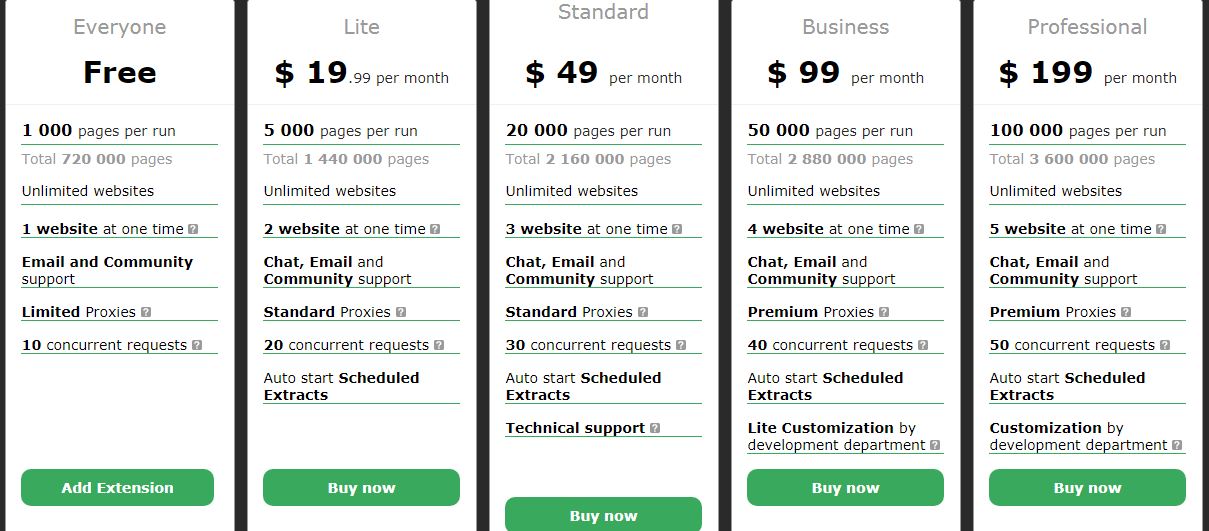Click help icon next to 5 website at one time

click(1161, 229)
